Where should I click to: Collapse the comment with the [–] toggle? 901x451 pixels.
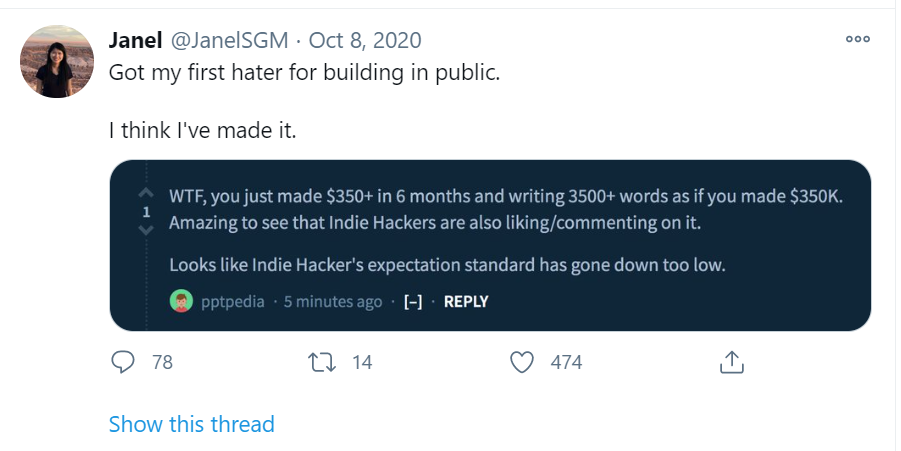pos(413,302)
